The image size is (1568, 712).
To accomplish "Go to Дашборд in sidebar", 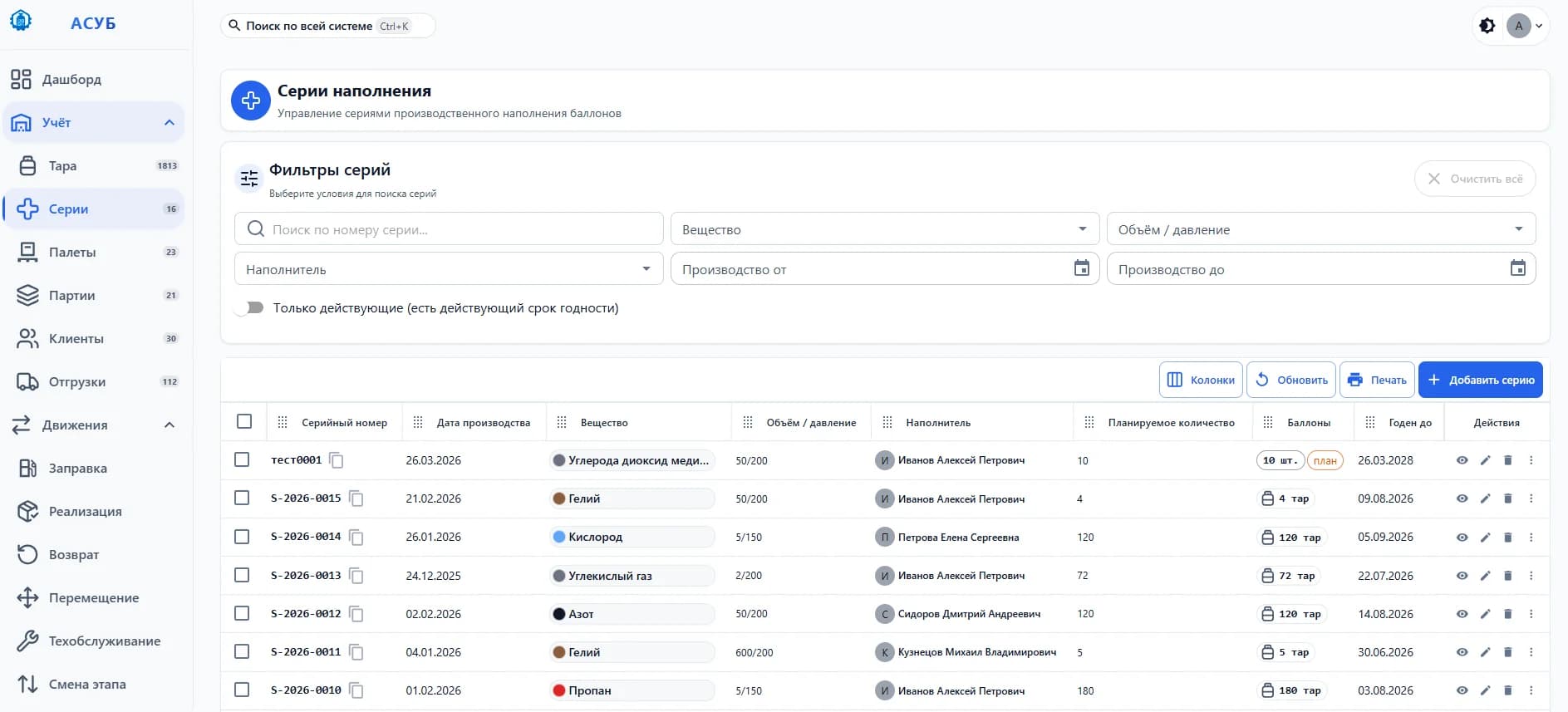I will coord(93,79).
